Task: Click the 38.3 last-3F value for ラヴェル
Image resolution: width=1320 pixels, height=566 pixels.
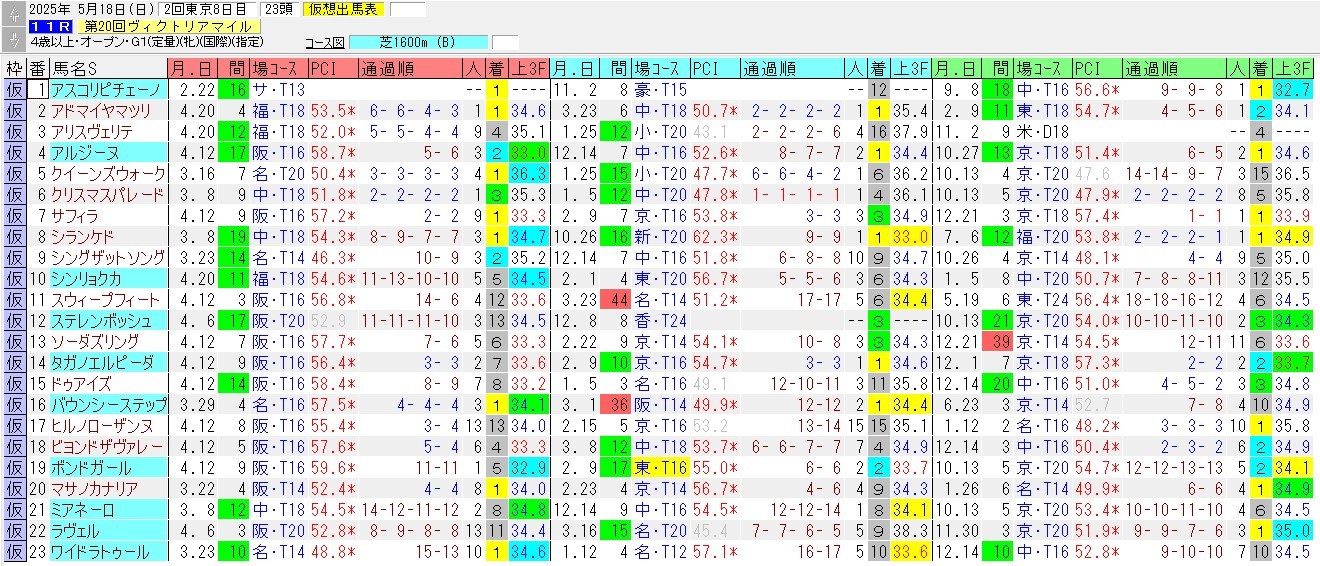Action: coord(910,530)
